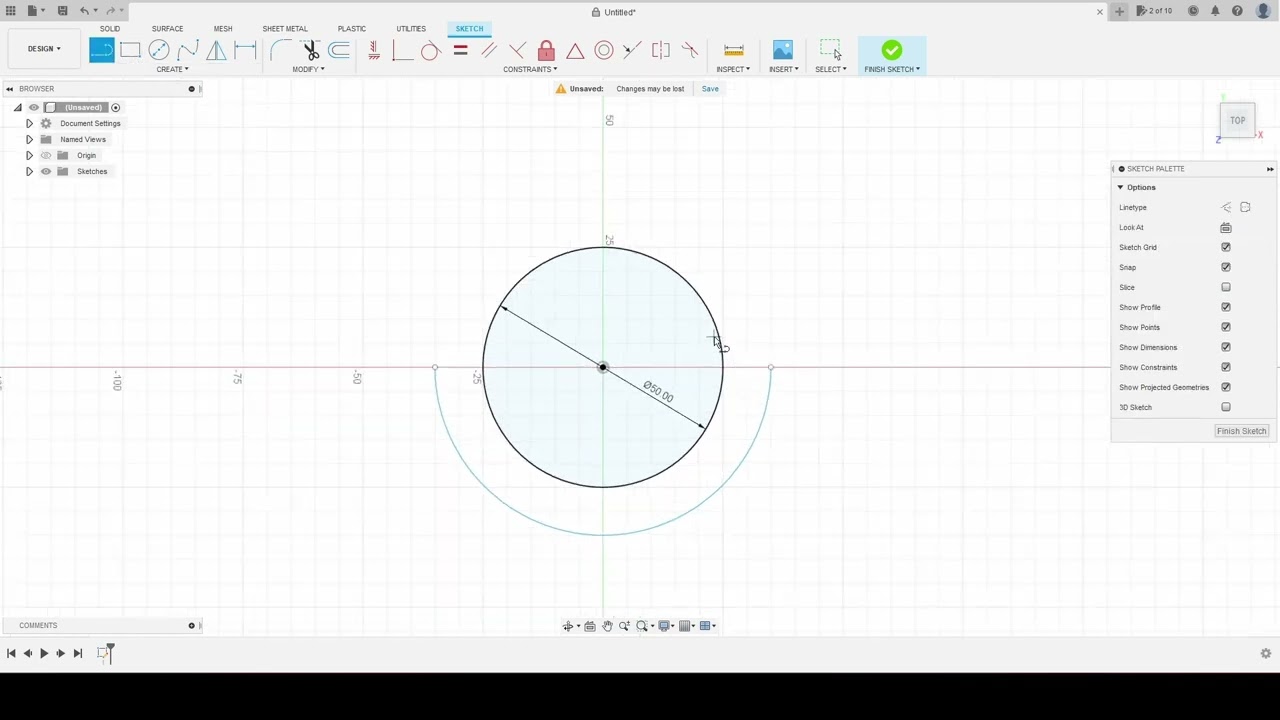Viewport: 1280px width, 720px height.
Task: Click the TOP face of the ViewCube
Action: (x=1237, y=121)
